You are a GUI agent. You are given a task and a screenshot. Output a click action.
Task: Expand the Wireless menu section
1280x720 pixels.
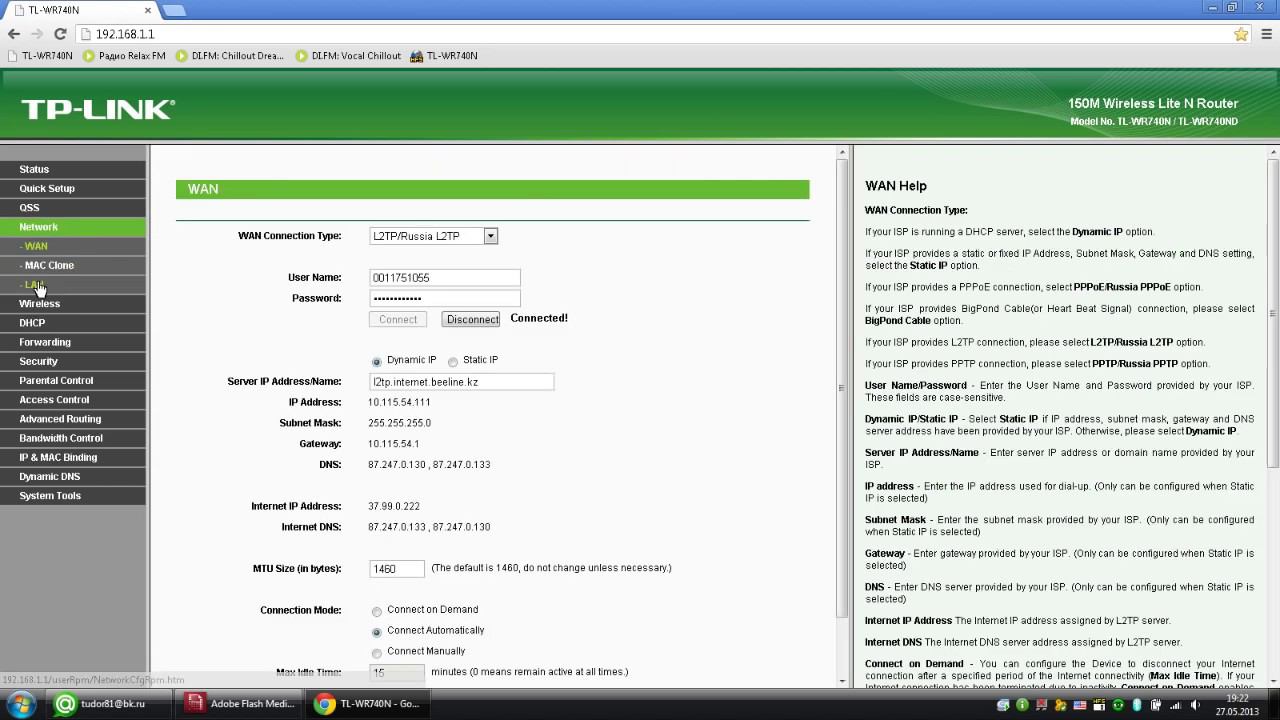73,303
